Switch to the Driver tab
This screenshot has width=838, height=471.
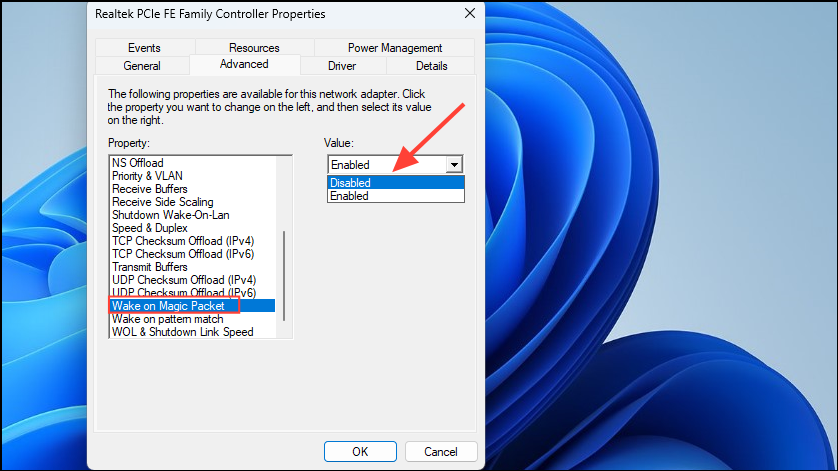point(342,66)
